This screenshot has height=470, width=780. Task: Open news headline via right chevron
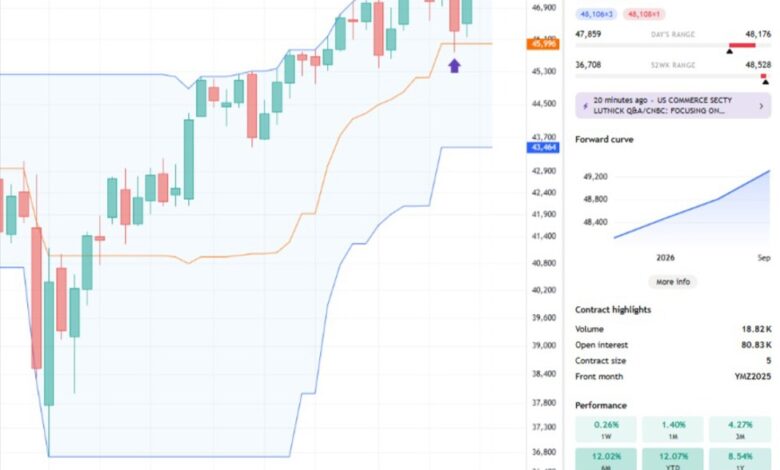coord(761,105)
